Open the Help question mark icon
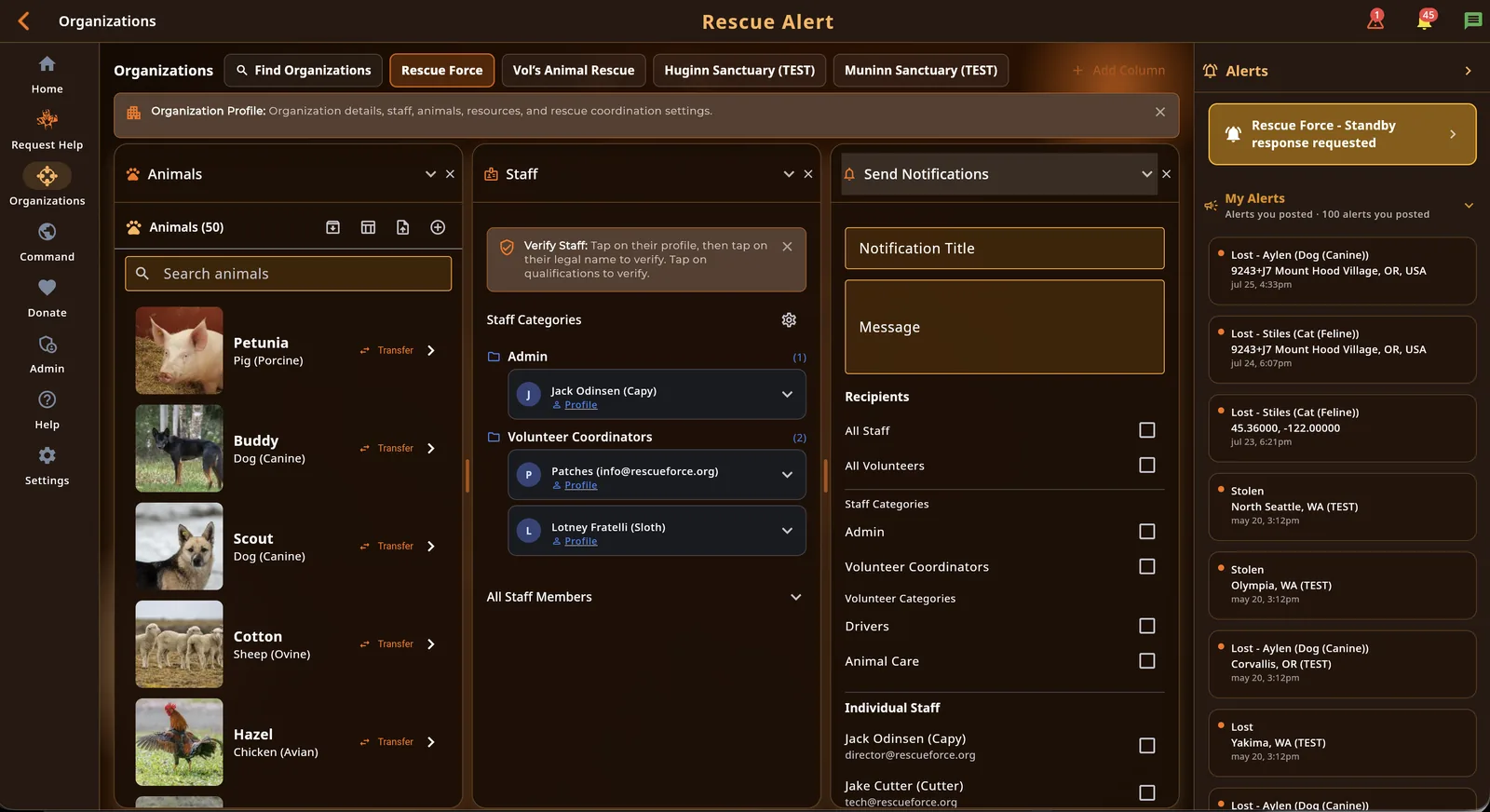1490x812 pixels. click(x=47, y=399)
